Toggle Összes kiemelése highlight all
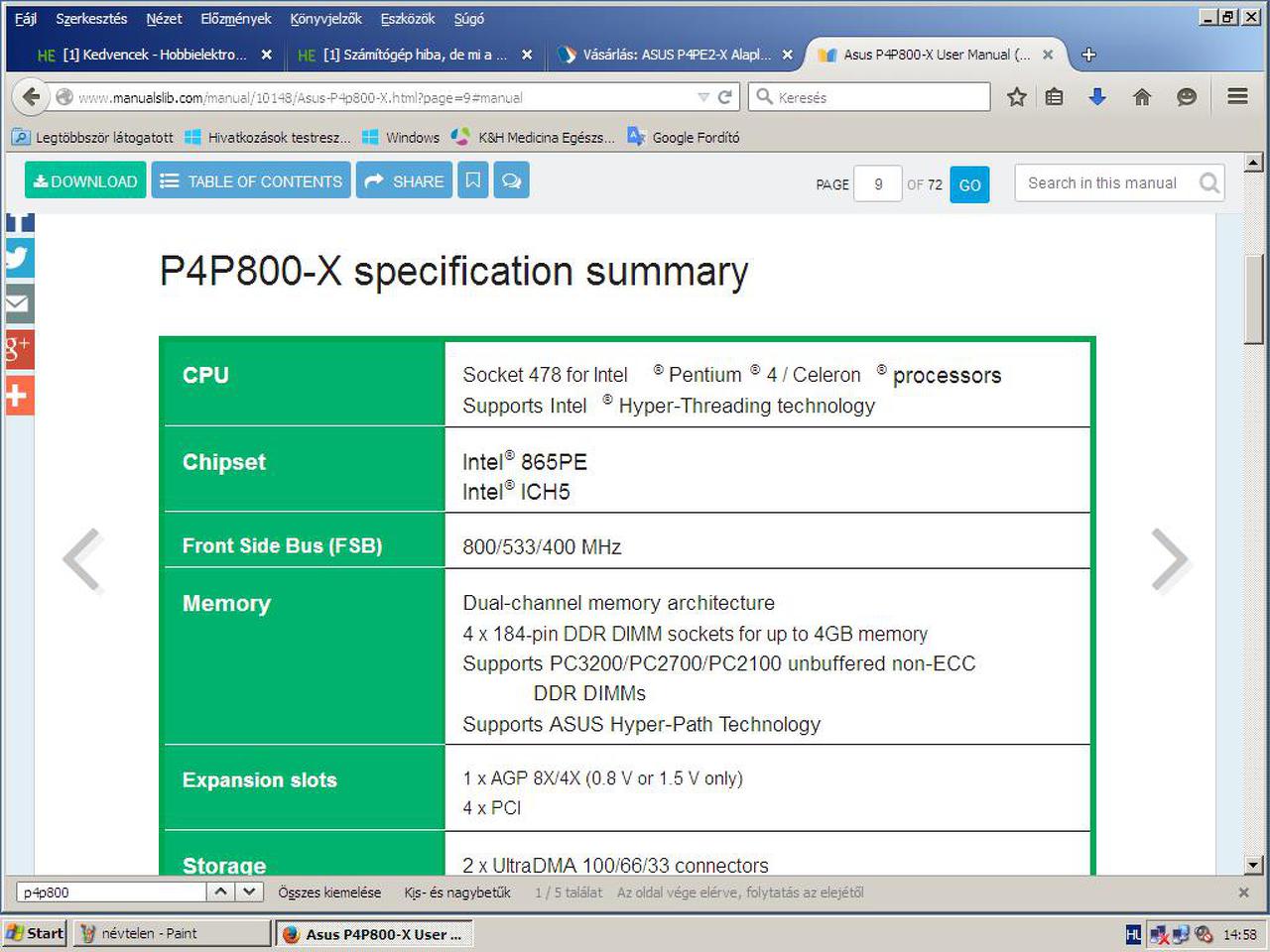 pos(329,892)
